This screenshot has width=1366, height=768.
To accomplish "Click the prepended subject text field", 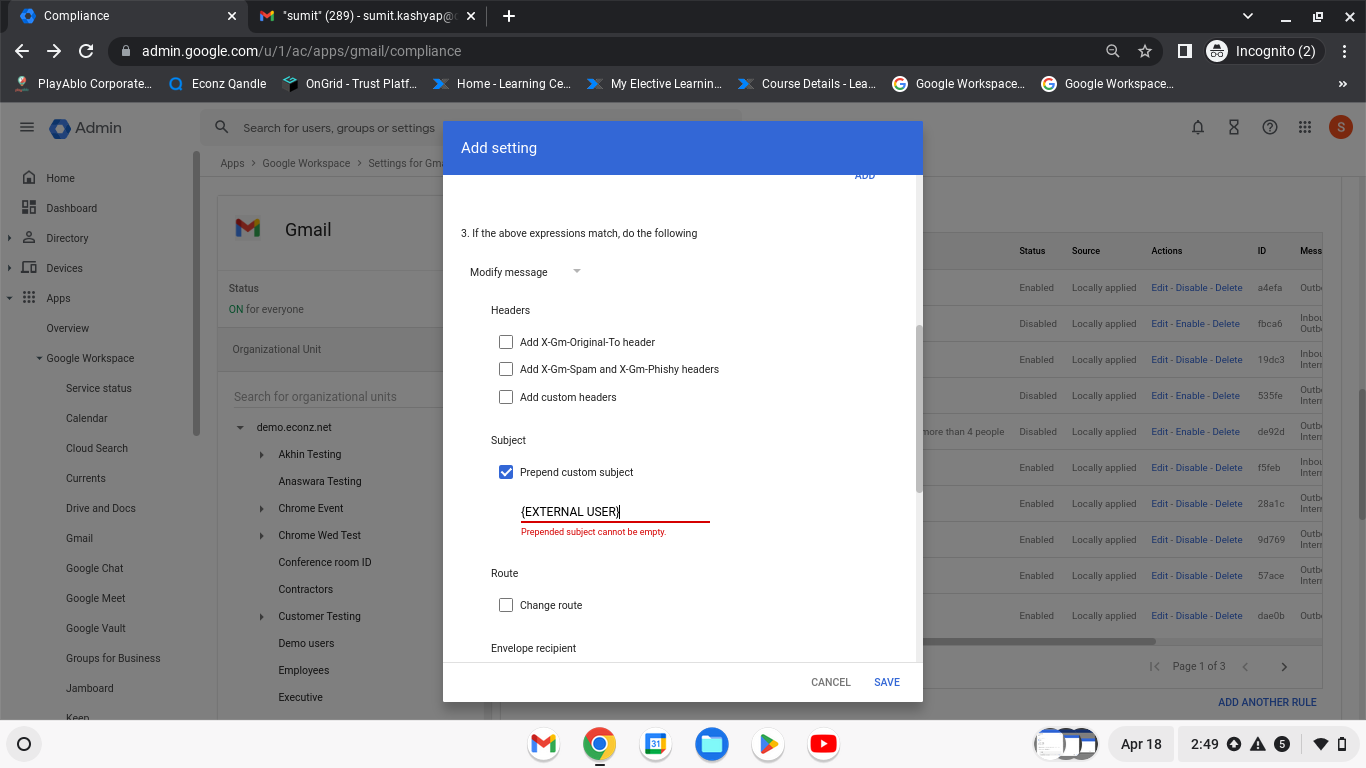I will point(615,512).
